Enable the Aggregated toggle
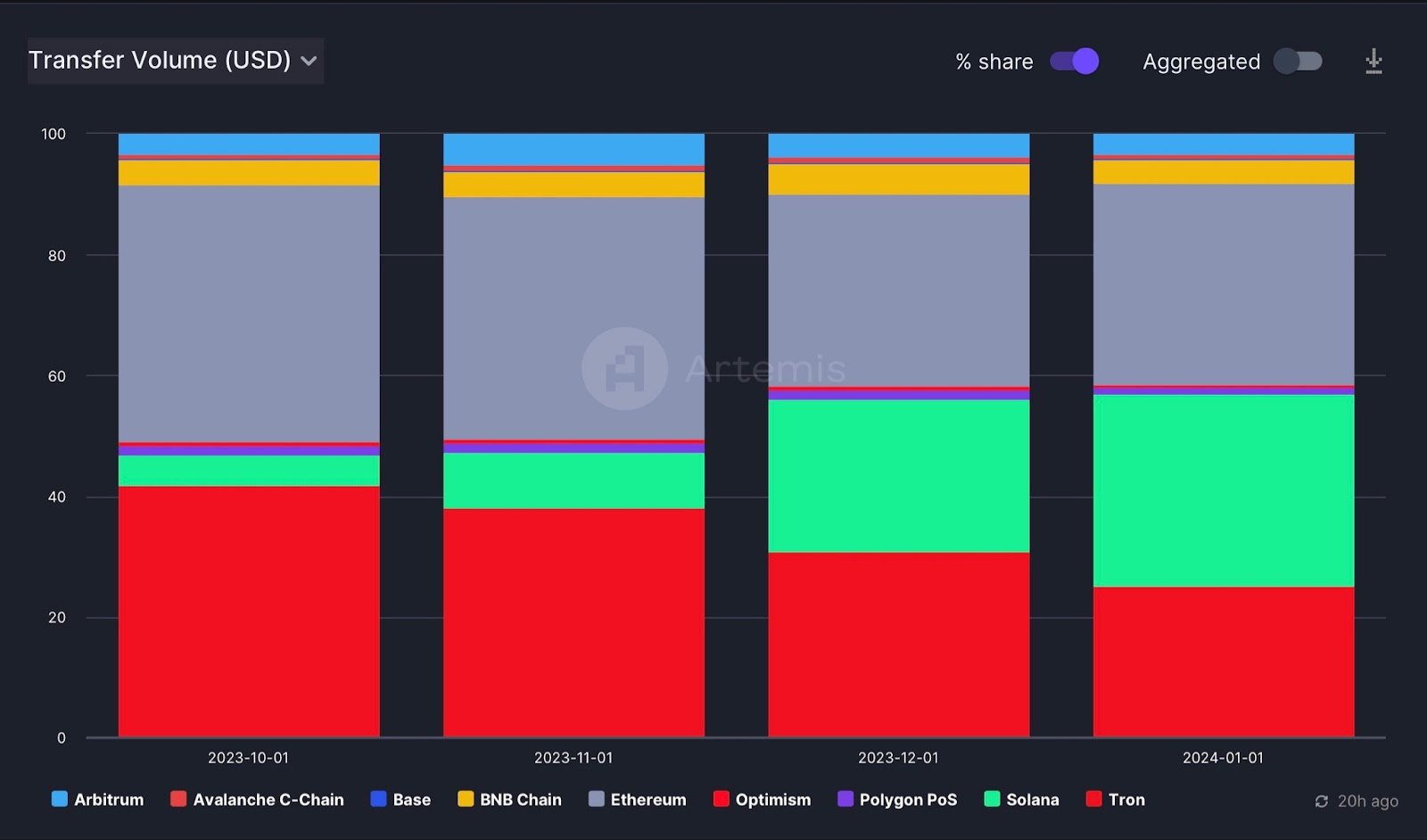 (1298, 61)
